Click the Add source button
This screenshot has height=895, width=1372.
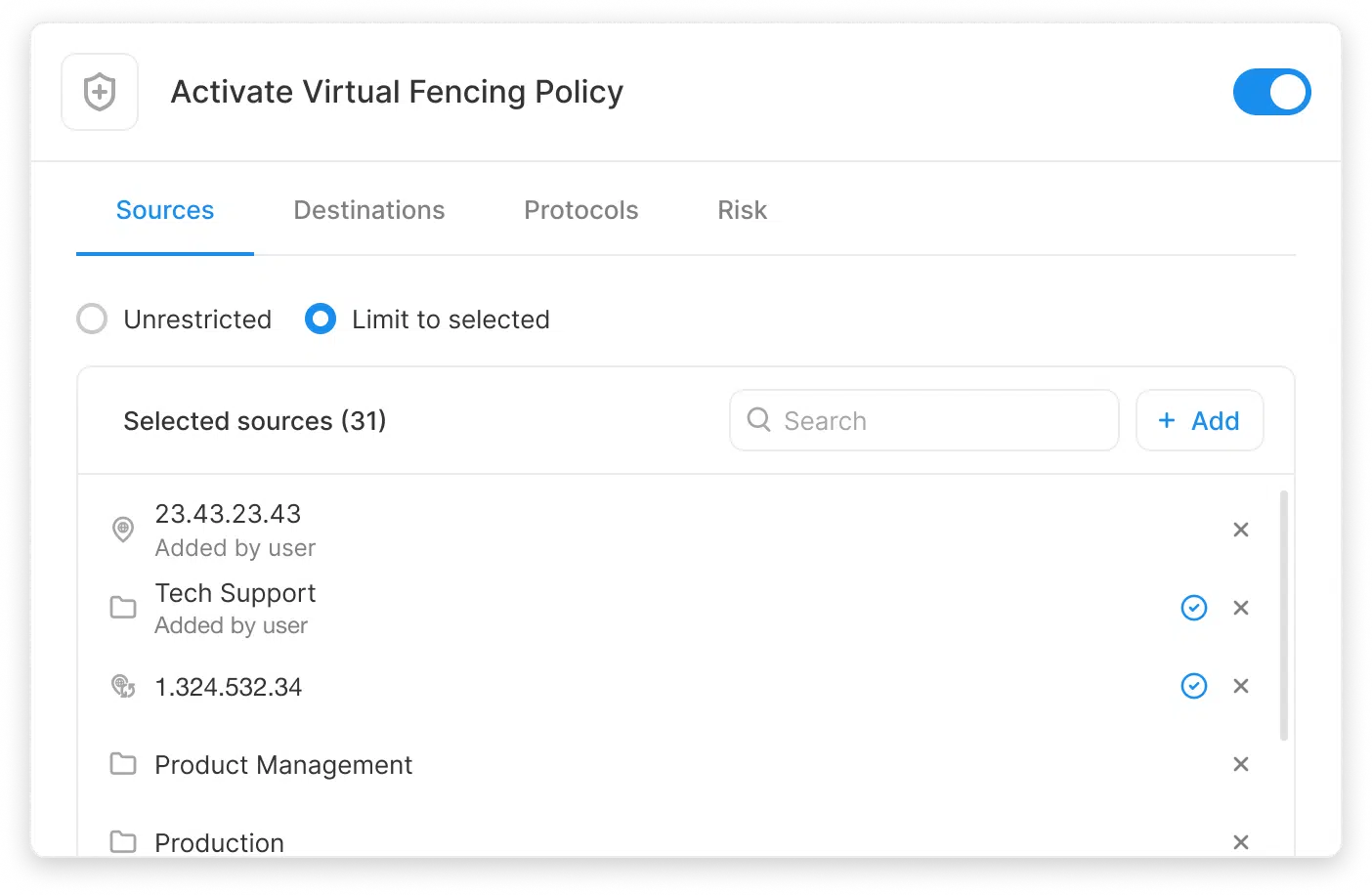[x=1199, y=421]
